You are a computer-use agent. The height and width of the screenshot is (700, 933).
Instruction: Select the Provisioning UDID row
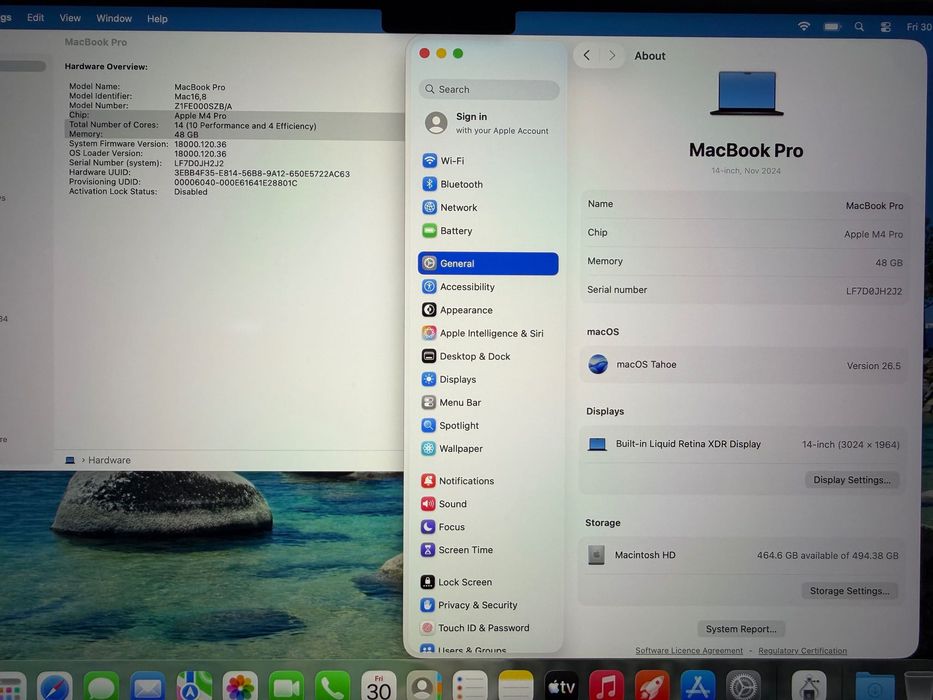tap(183, 182)
